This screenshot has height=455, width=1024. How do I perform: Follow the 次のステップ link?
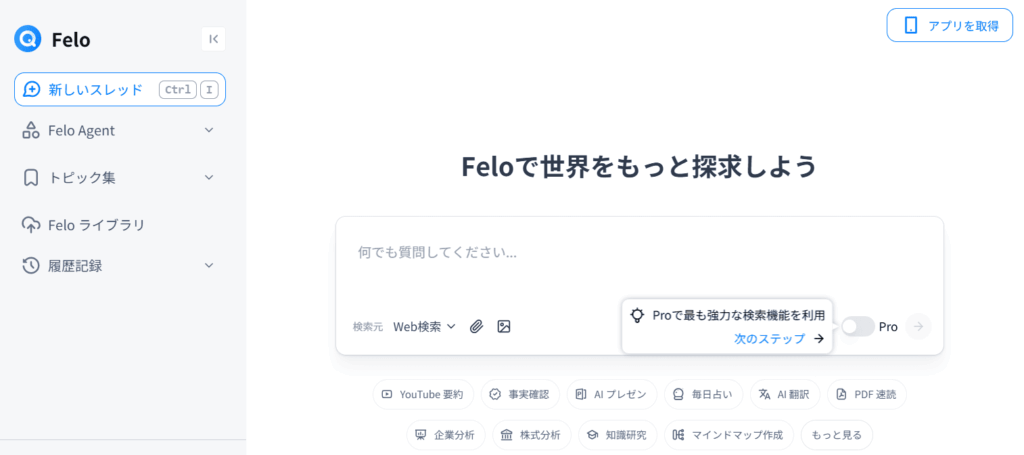779,338
